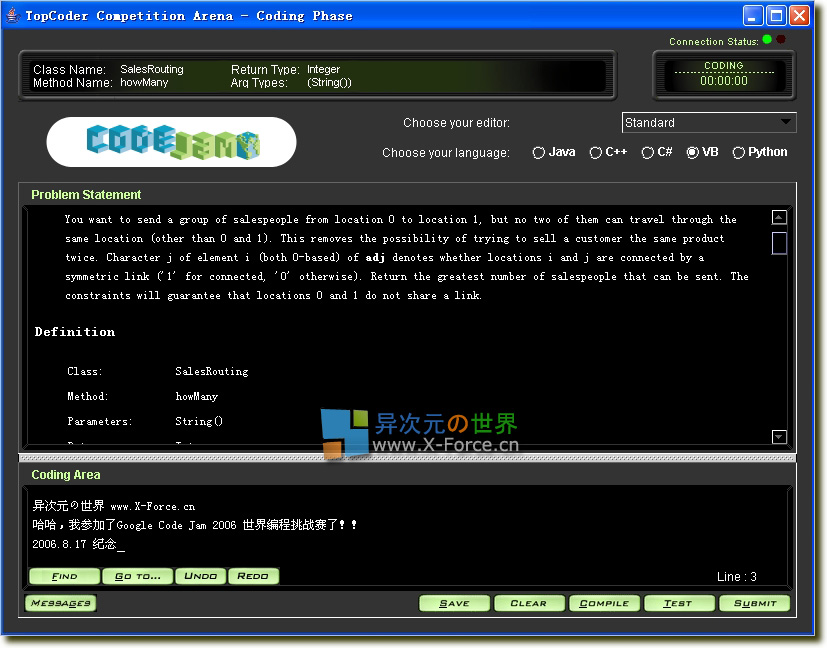The height and width of the screenshot is (648, 827).
Task: Click the green connection status indicator
Action: (767, 40)
